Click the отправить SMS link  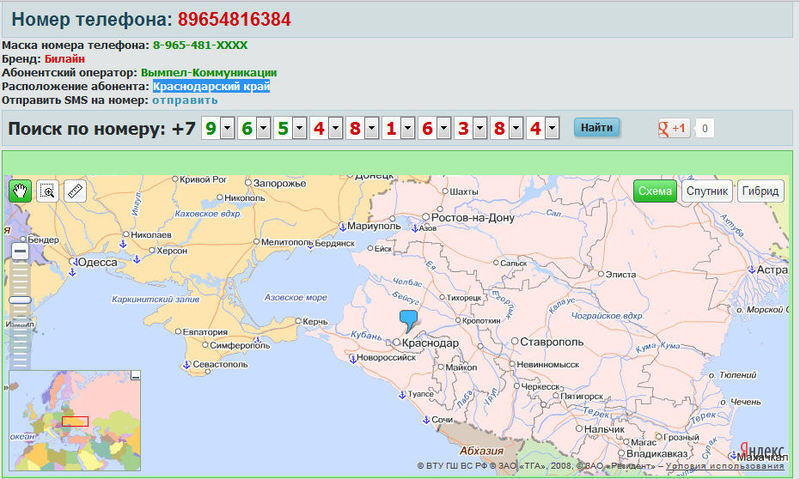coord(184,100)
